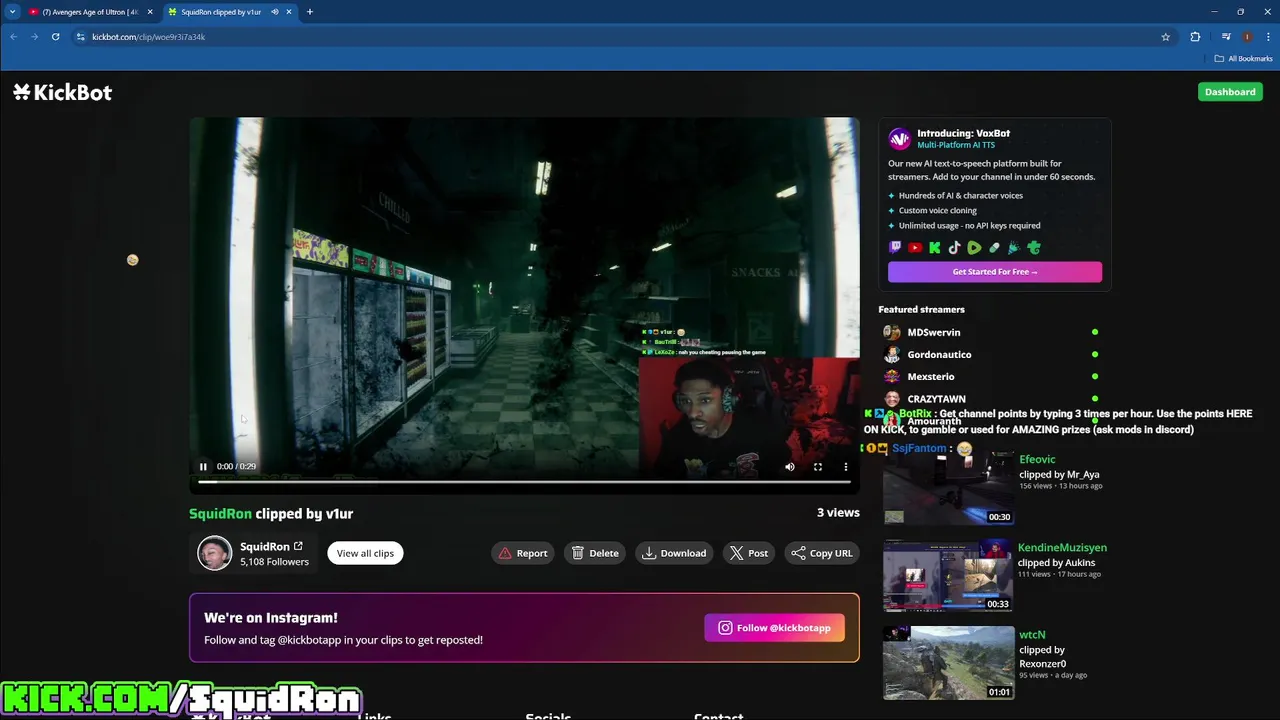Click the Mexsterio avatar icon
Image resolution: width=1280 pixels, height=720 pixels.
[x=892, y=376]
